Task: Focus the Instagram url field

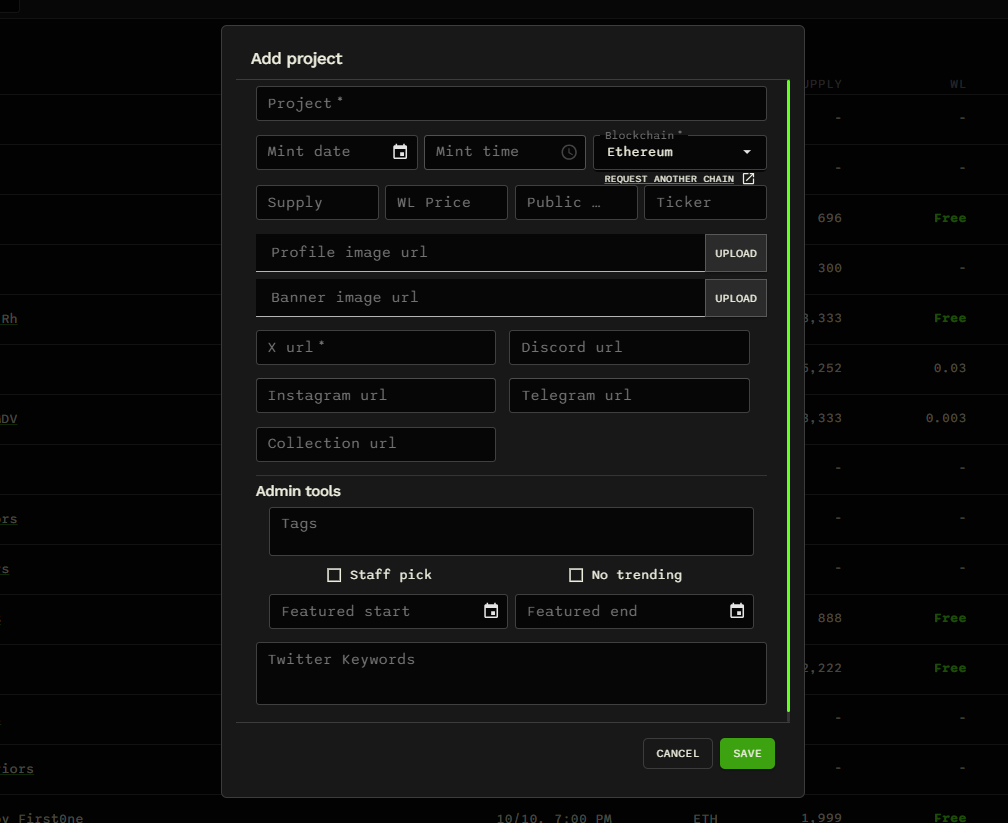Action: coord(375,395)
